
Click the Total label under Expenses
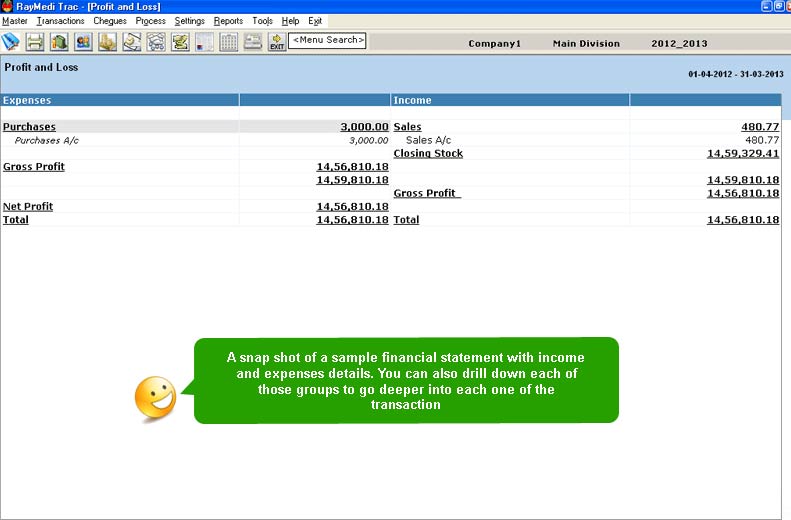coord(16,219)
